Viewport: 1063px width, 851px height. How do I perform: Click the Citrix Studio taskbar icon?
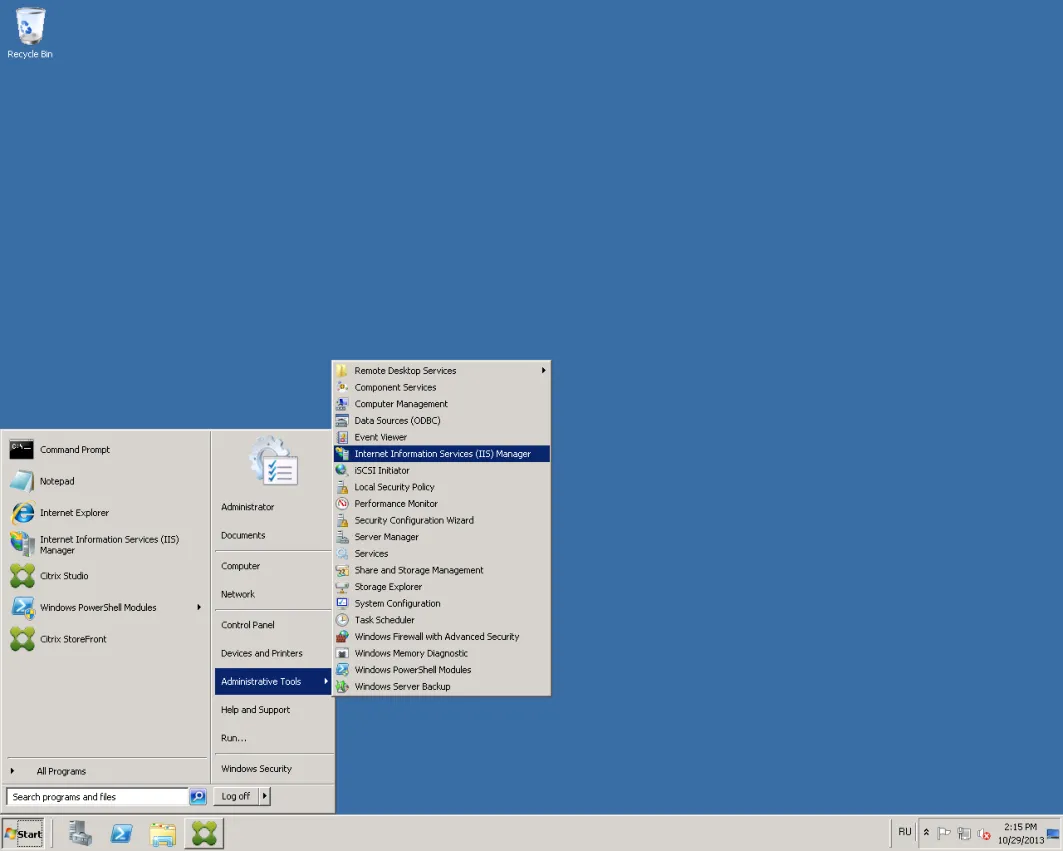click(x=204, y=833)
